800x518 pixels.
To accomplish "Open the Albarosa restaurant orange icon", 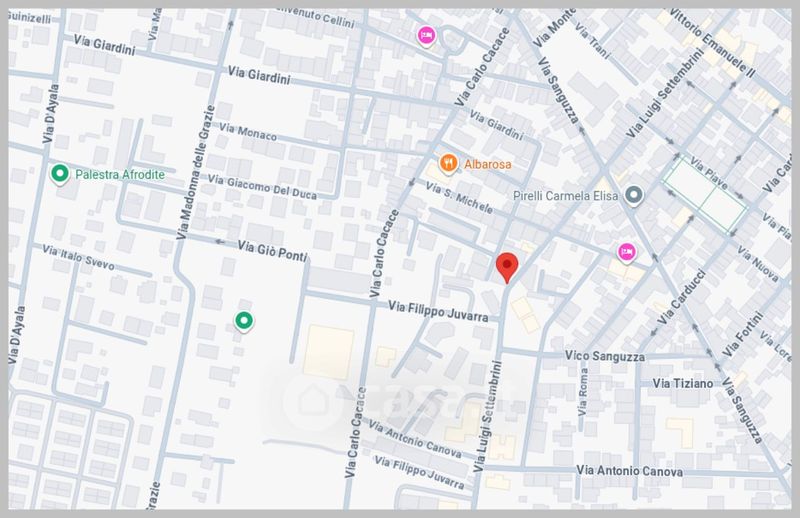I will 449,162.
